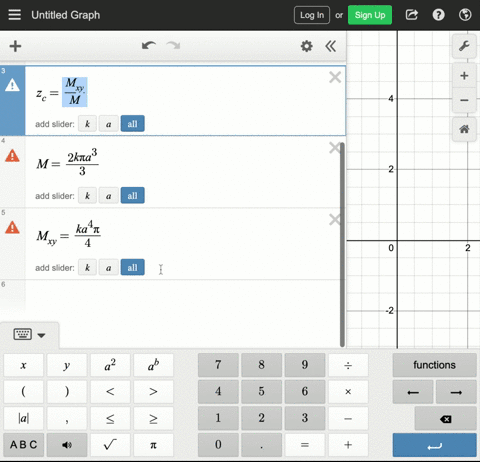Move cursor left with arrow key
480x462 pixels.
click(x=413, y=392)
